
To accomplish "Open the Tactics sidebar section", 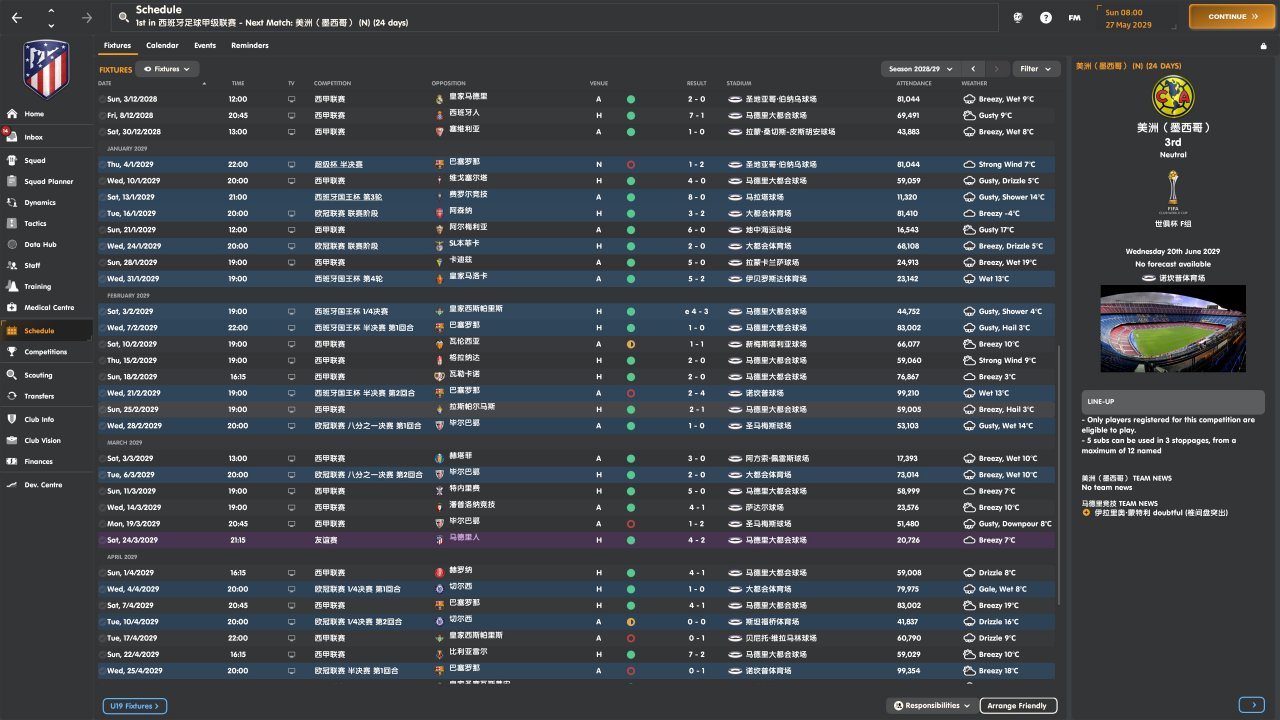I will point(35,223).
